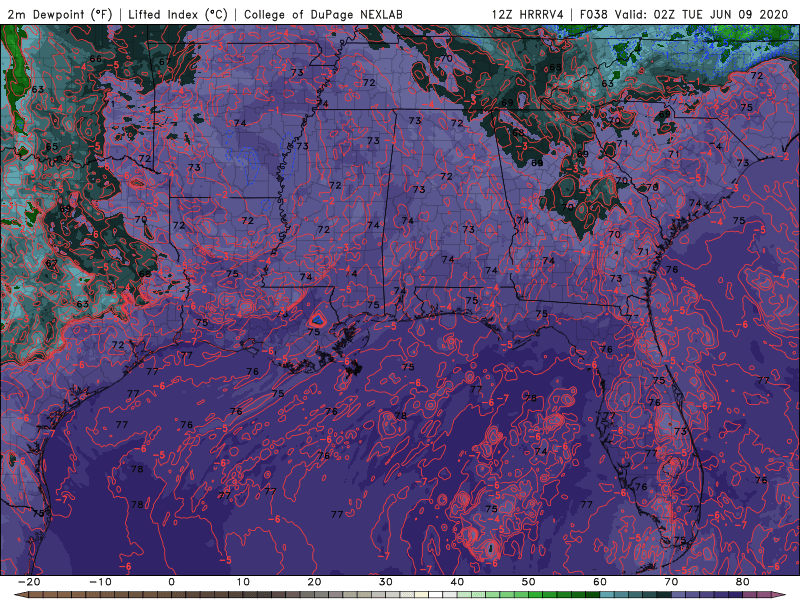Click the 0 tick label on the color scale
800x600 pixels.
point(171,582)
